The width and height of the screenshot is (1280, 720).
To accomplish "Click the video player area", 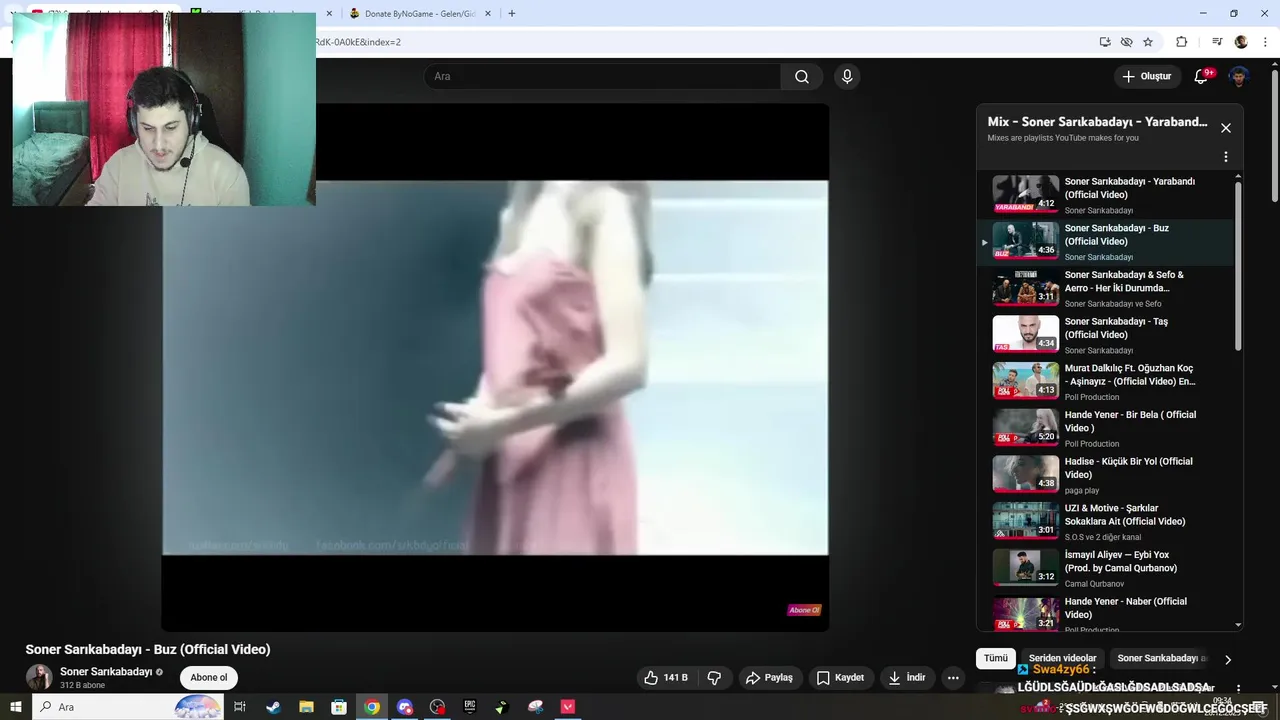I will [495, 367].
